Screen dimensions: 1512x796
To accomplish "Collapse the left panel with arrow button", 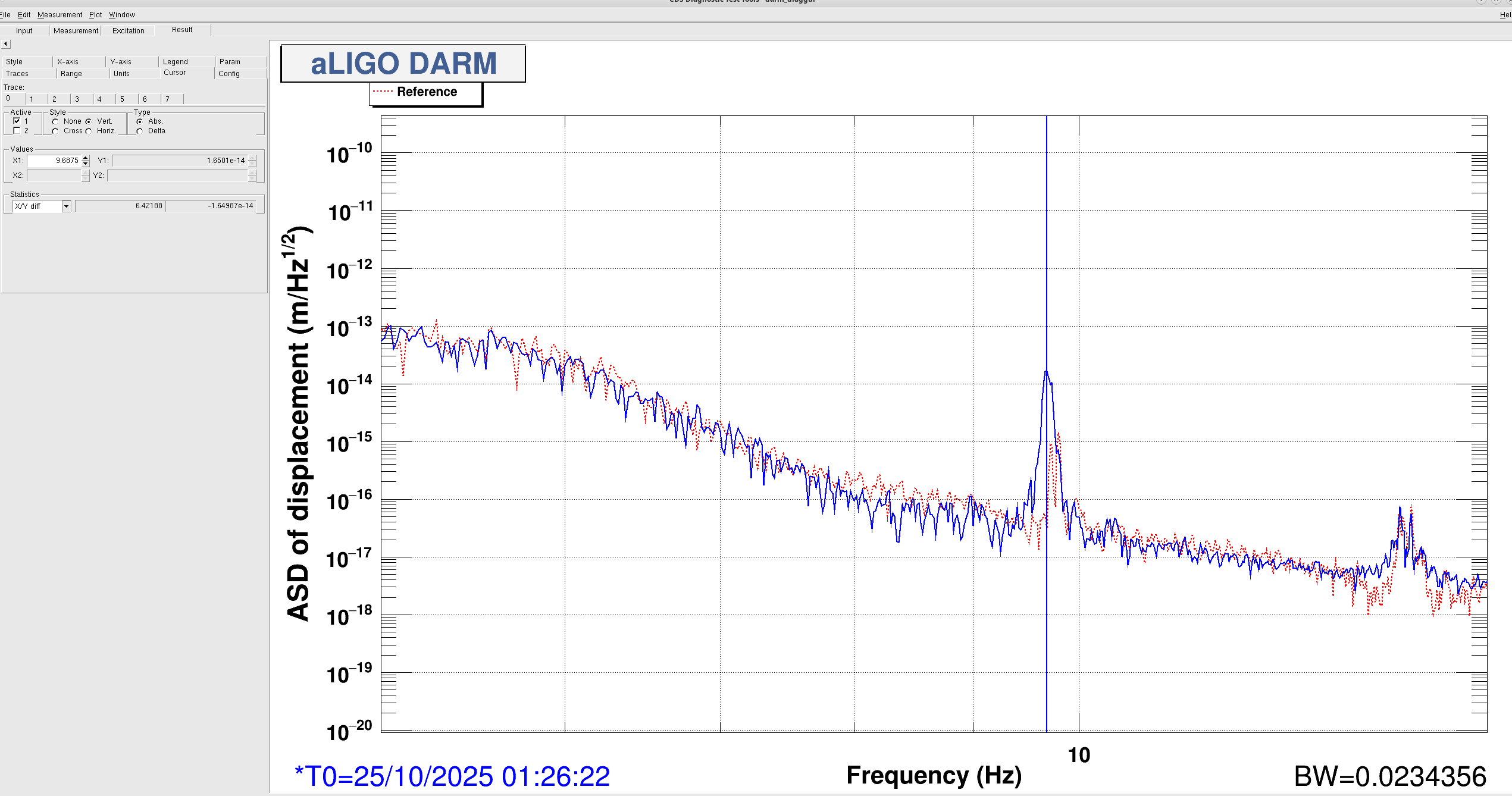I will (x=6, y=44).
